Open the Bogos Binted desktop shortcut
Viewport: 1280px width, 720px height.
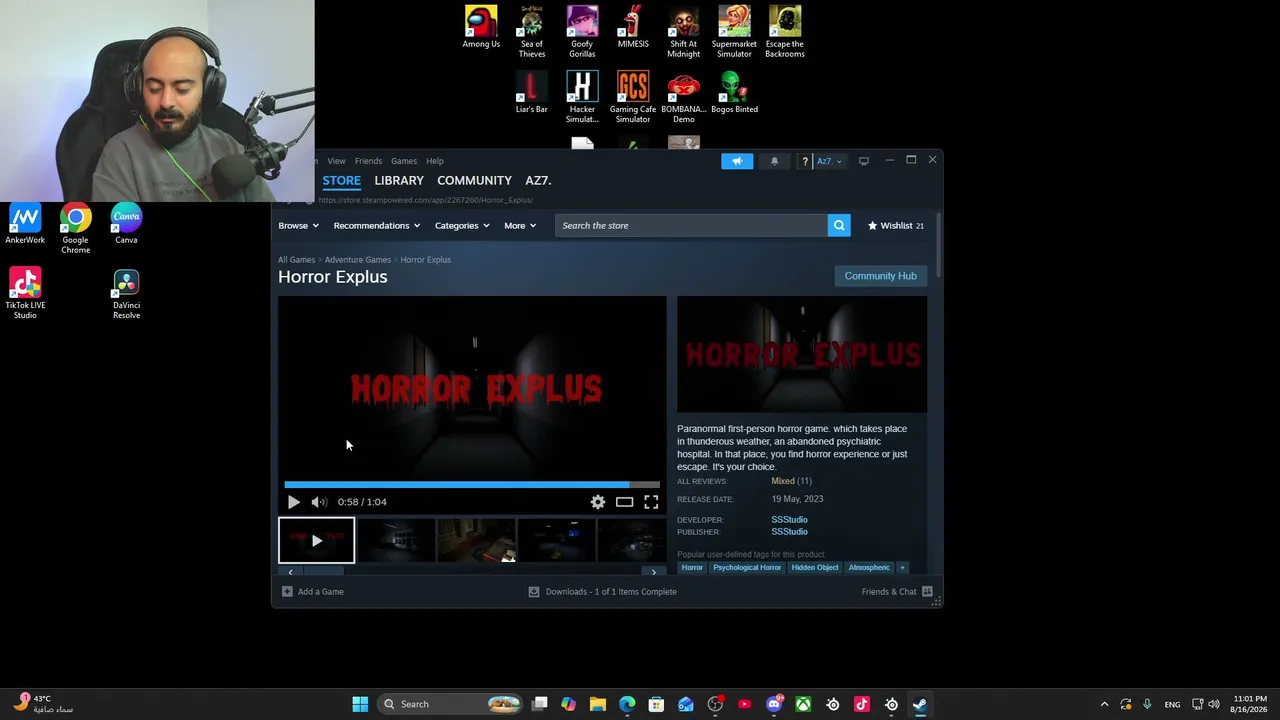coord(734,93)
